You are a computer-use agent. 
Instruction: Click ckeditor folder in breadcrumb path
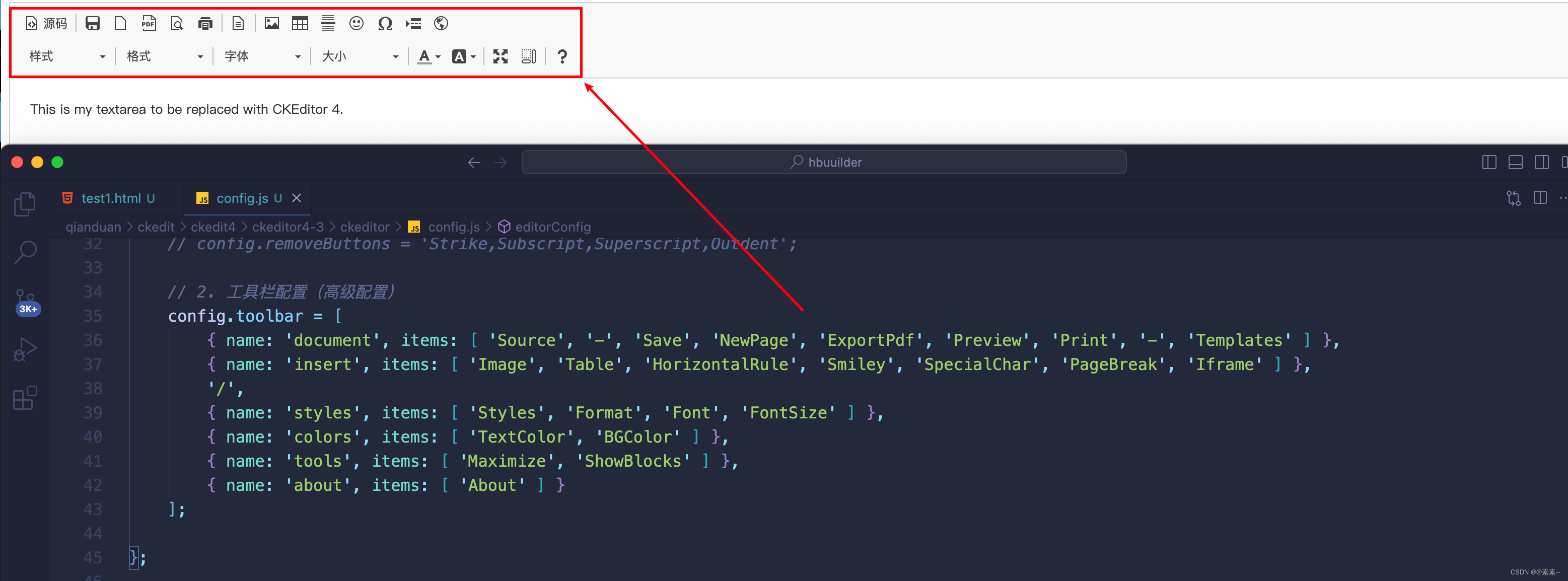[x=364, y=227]
